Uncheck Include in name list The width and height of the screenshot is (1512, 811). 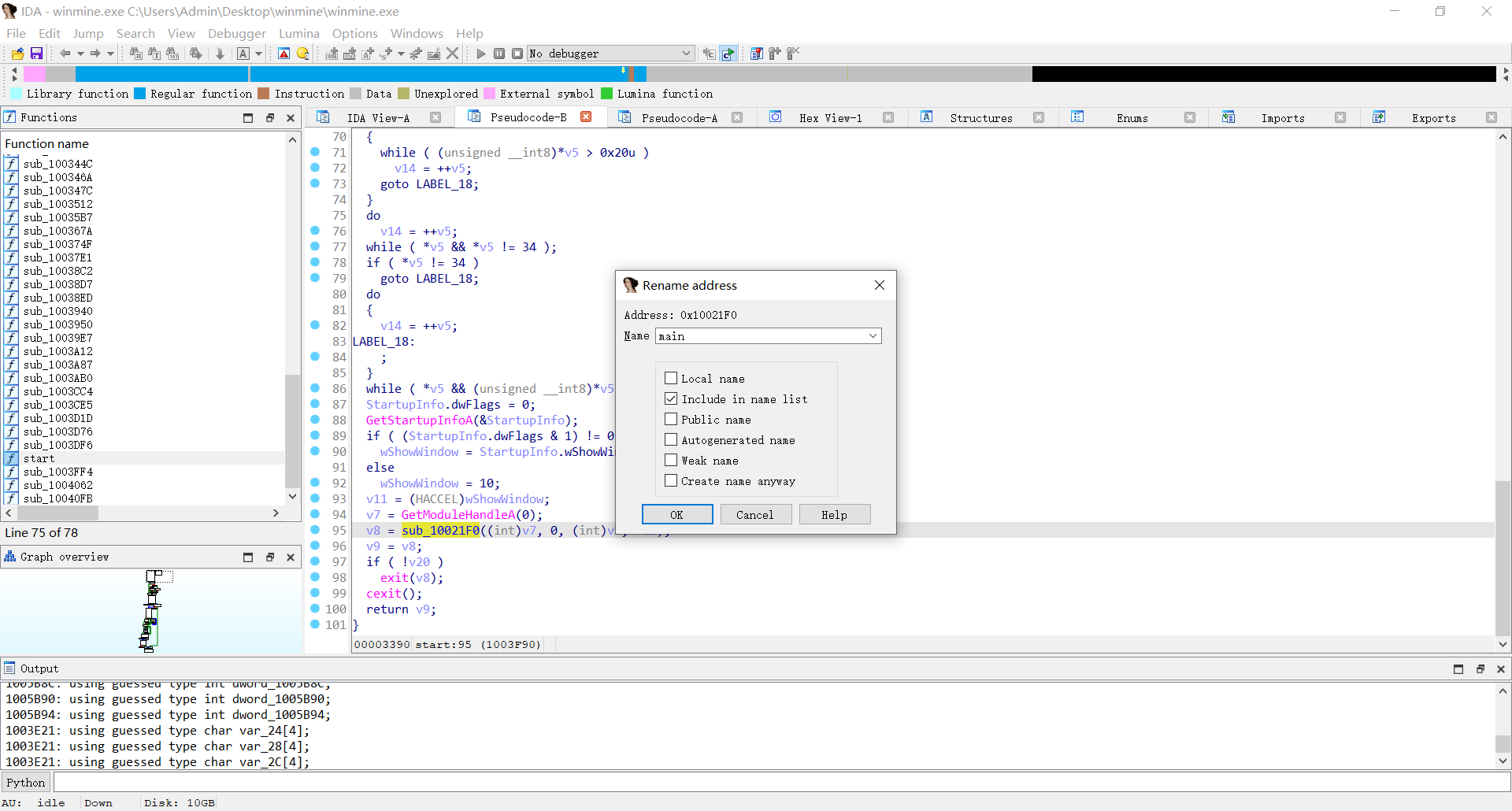[671, 398]
